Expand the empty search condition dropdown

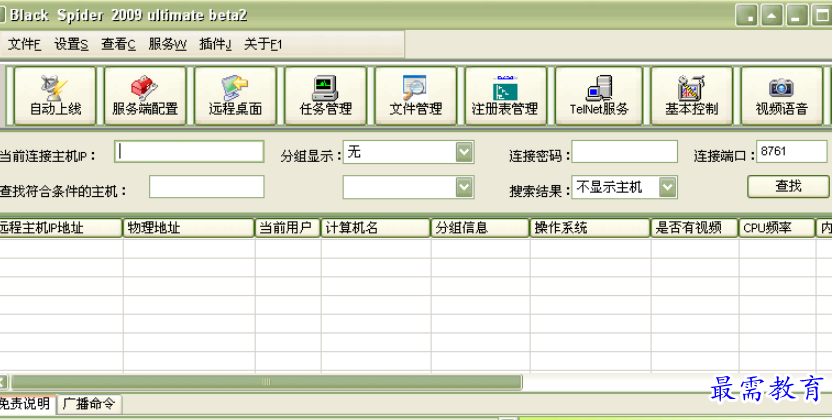[x=464, y=187]
